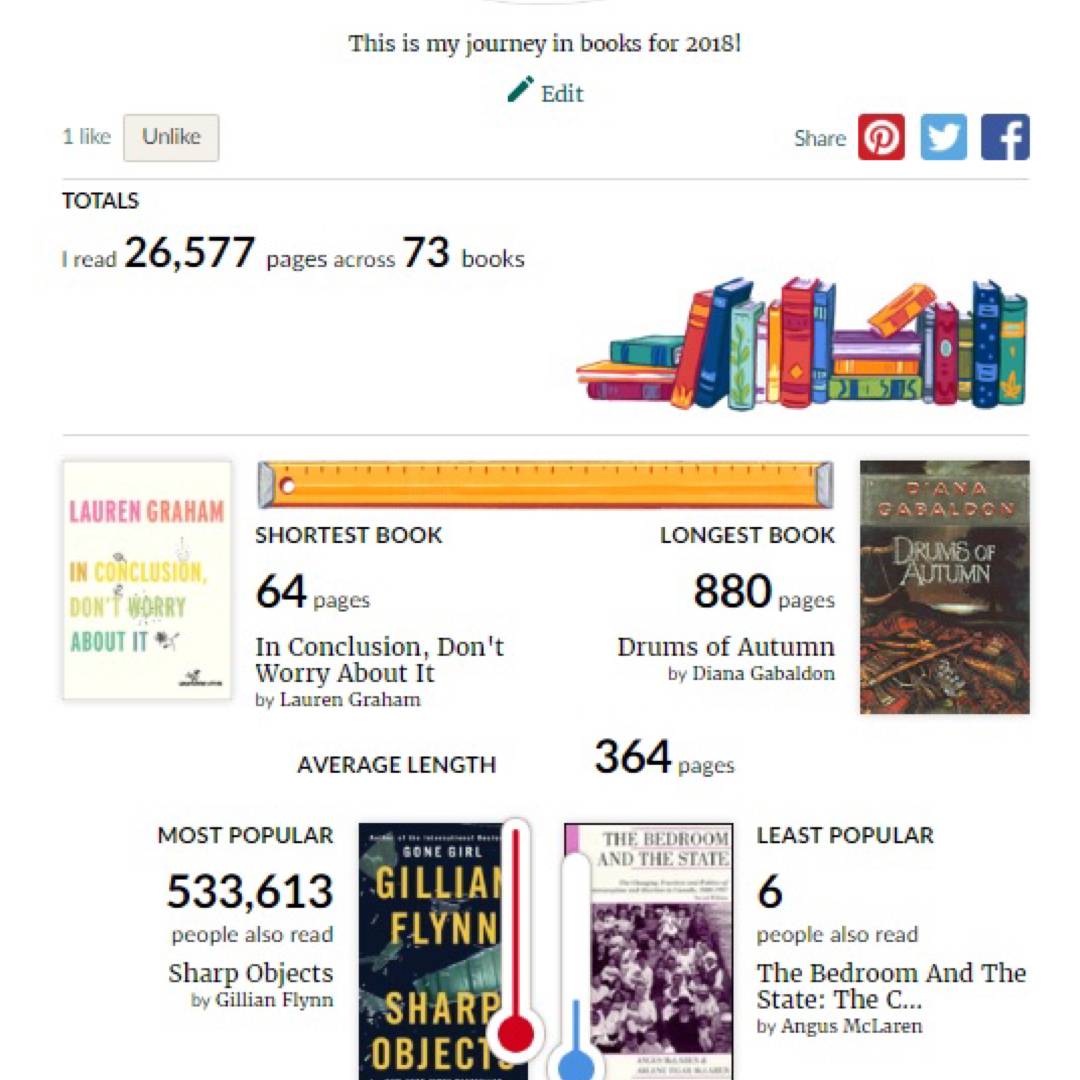Open "The Bedroom And The State" title link
1080x1080 pixels.
click(x=890, y=986)
